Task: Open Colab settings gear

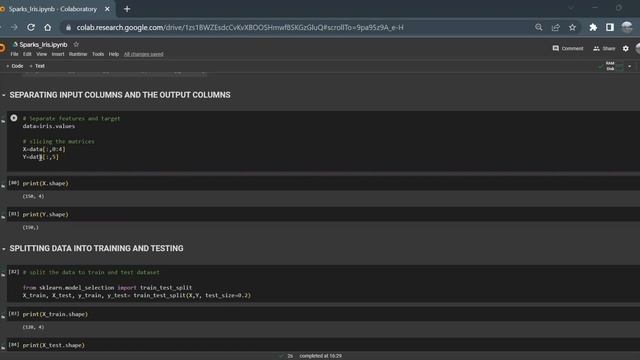Action: coord(626,49)
